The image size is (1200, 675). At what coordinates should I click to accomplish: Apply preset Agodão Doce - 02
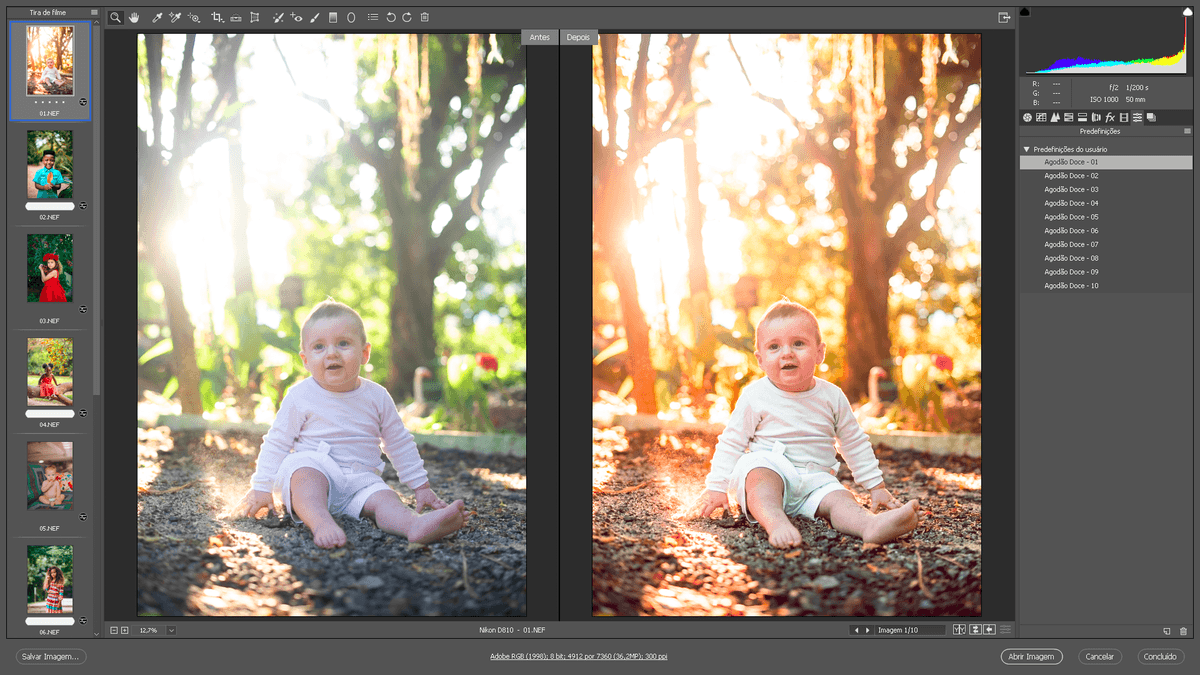(x=1106, y=176)
